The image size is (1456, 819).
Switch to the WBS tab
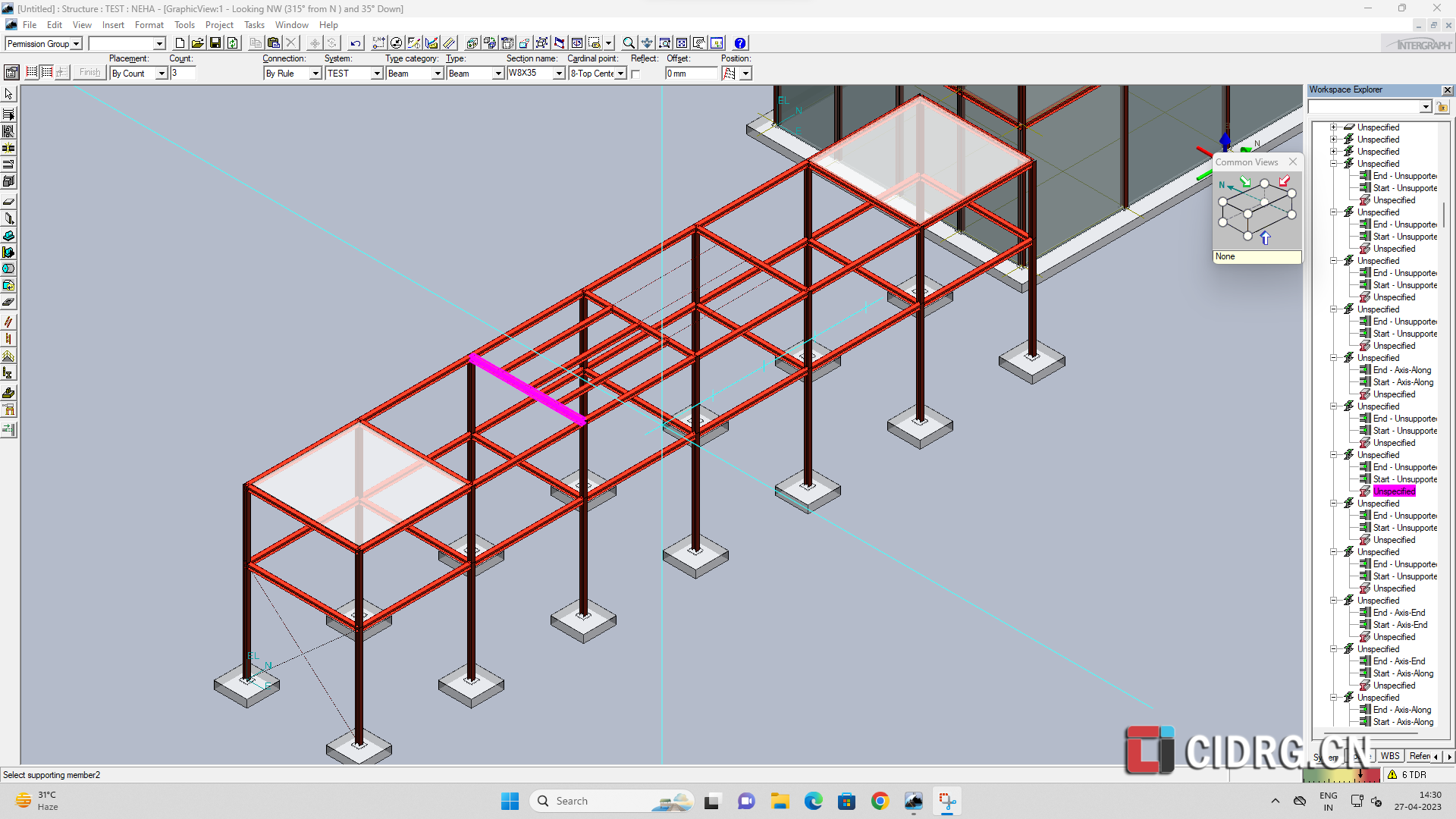point(1390,756)
